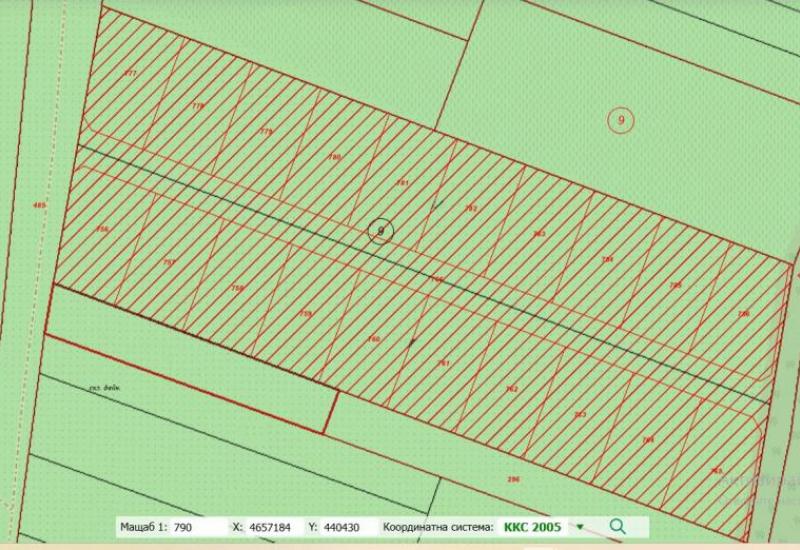The height and width of the screenshot is (550, 800).
Task: Select parcel 762 on the map
Action: [x=511, y=389]
